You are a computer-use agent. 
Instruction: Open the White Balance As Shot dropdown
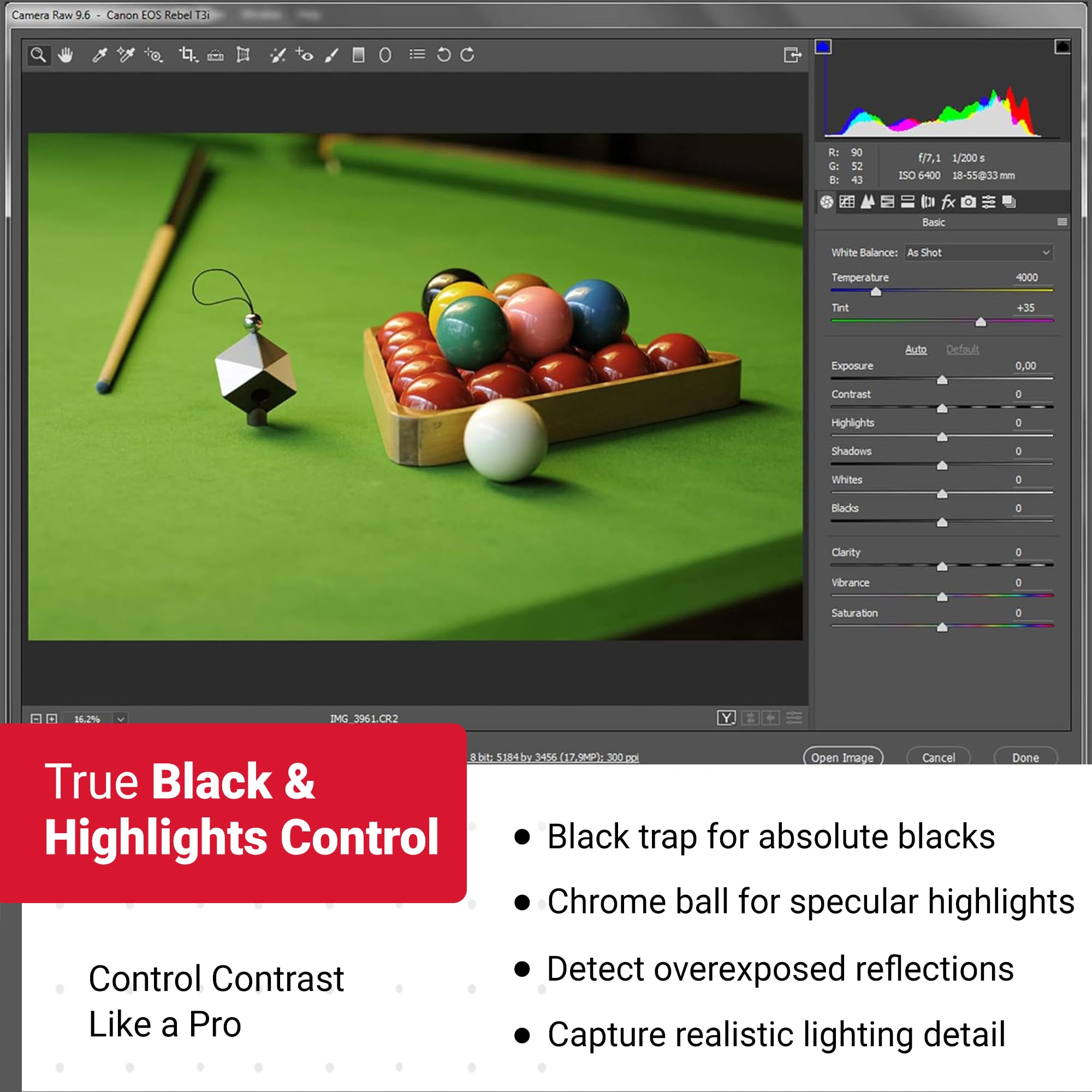pyautogui.click(x=978, y=253)
